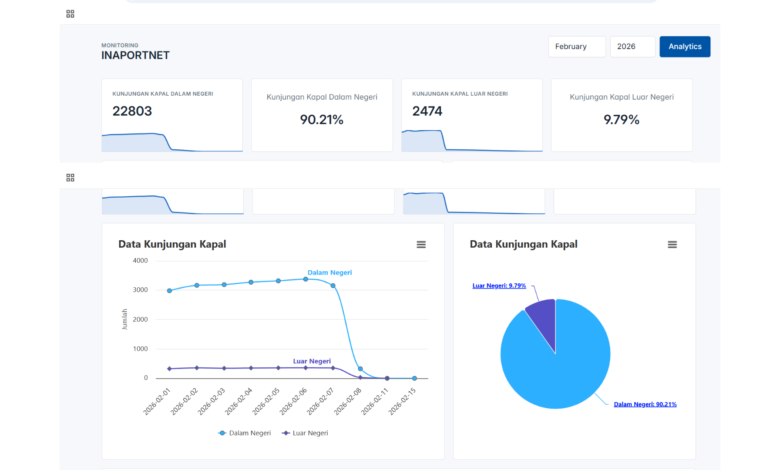The height and width of the screenshot is (470, 780).
Task: Click the 'Luar Negeri: 9.79%' pie label
Action: tap(499, 285)
